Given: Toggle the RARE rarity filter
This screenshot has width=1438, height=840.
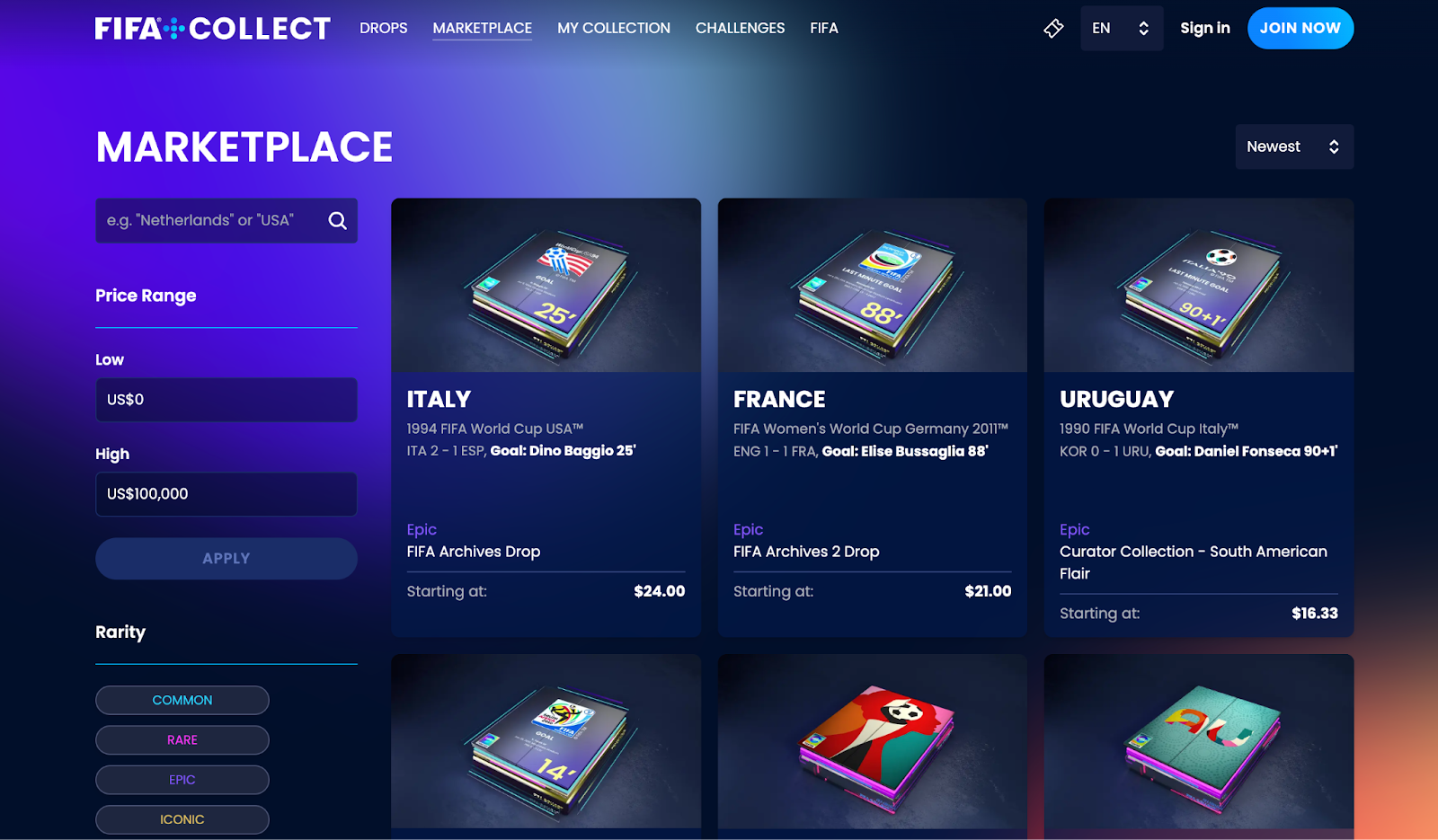Looking at the screenshot, I should point(182,740).
